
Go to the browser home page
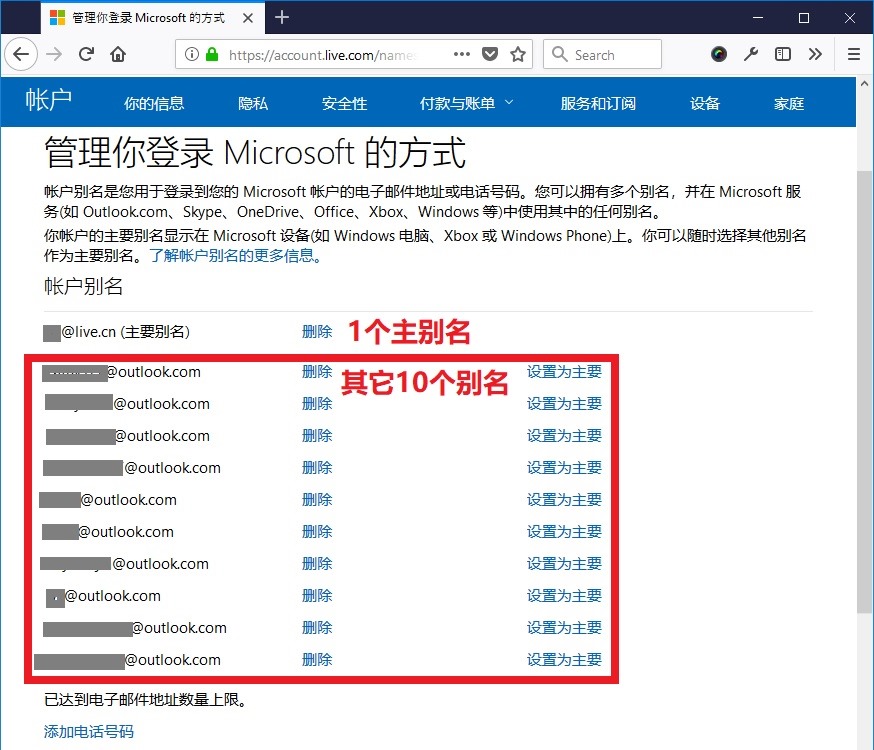click(x=118, y=54)
